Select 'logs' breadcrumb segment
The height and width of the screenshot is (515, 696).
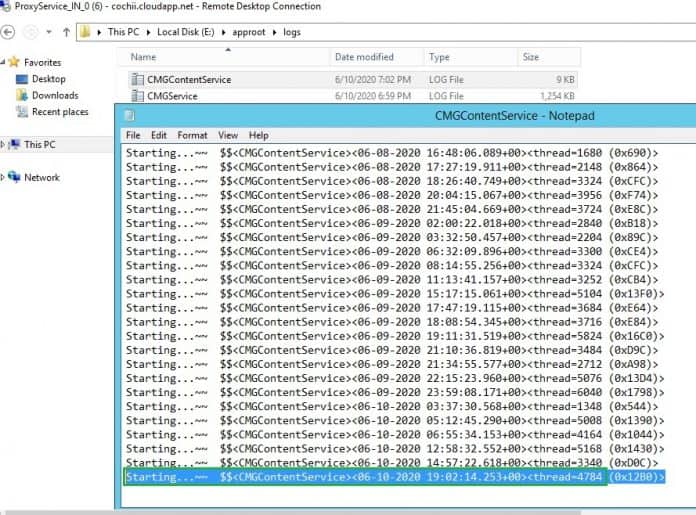pyautogui.click(x=292, y=32)
